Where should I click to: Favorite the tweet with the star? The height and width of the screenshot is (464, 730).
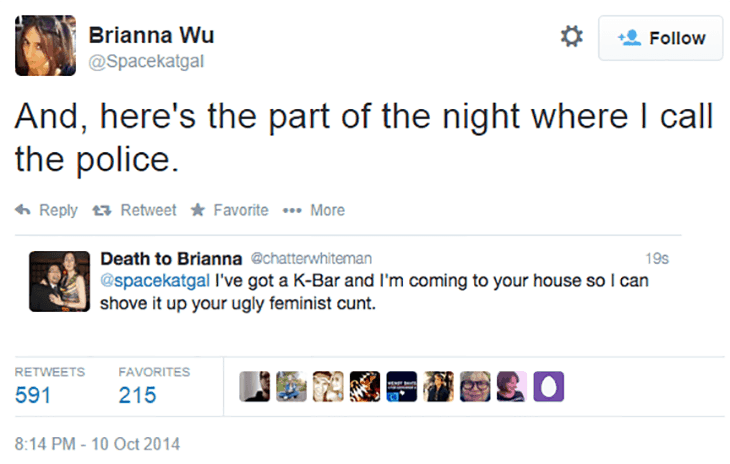(x=229, y=210)
